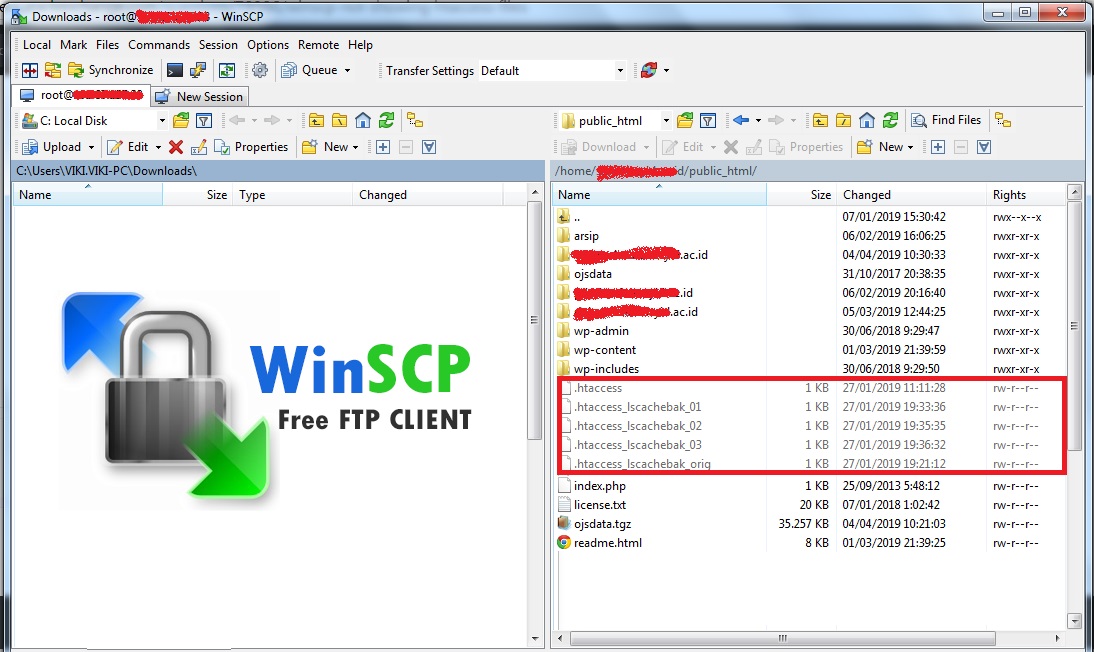
Task: Click the refresh globe icon in the Transfer Settings toolbar
Action: 649,70
